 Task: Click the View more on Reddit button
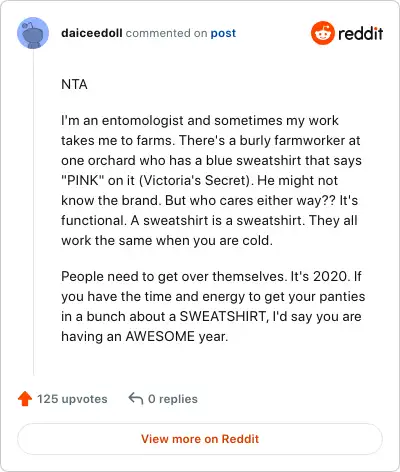tap(200, 439)
